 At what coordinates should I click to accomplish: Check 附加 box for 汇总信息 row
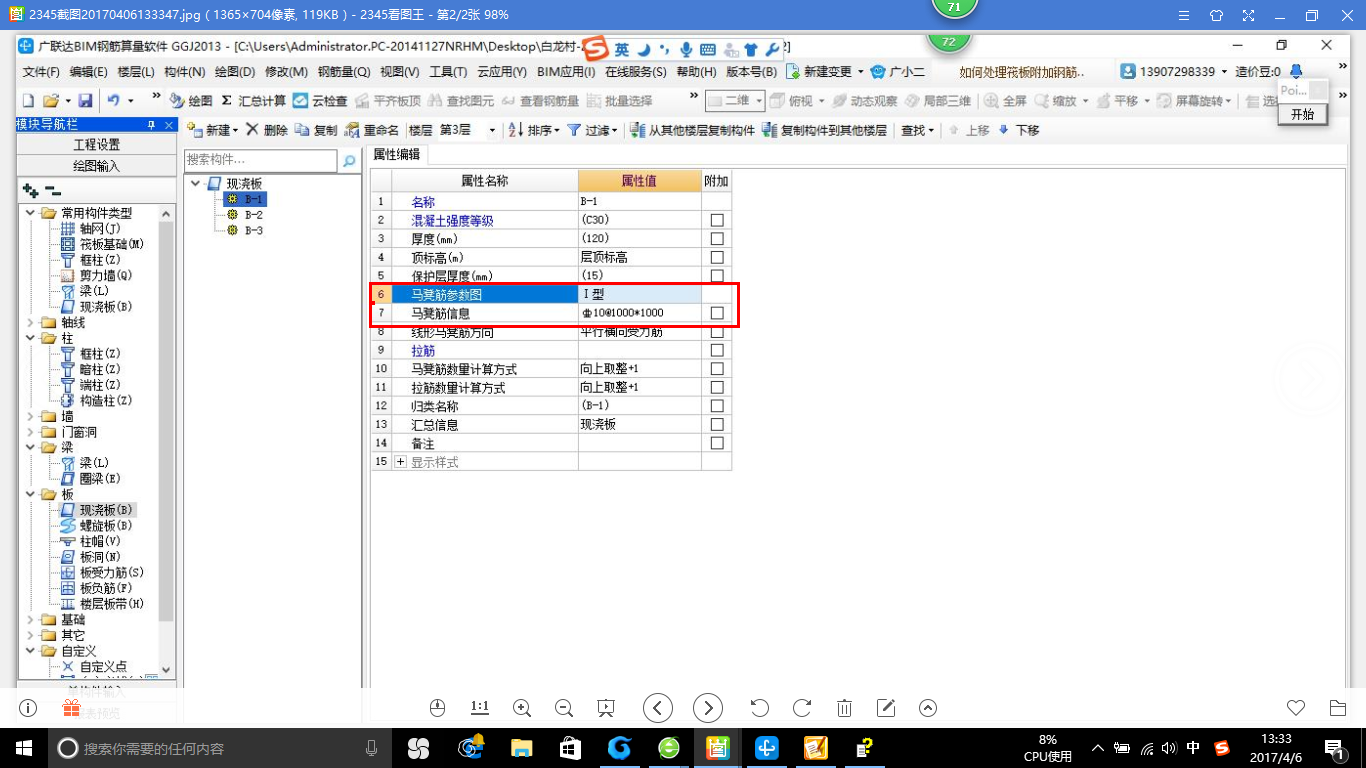717,425
